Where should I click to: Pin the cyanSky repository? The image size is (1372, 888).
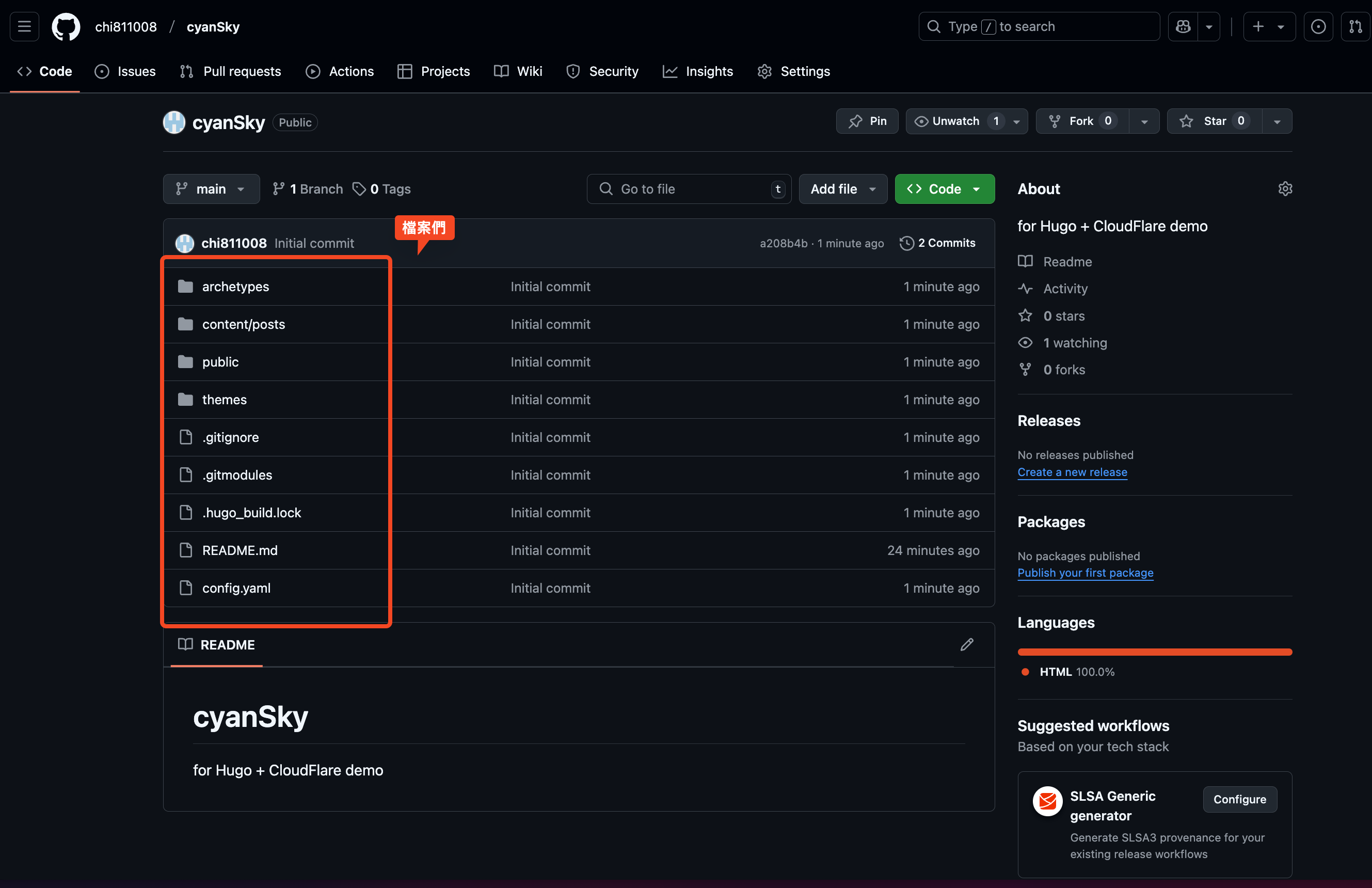(x=867, y=121)
